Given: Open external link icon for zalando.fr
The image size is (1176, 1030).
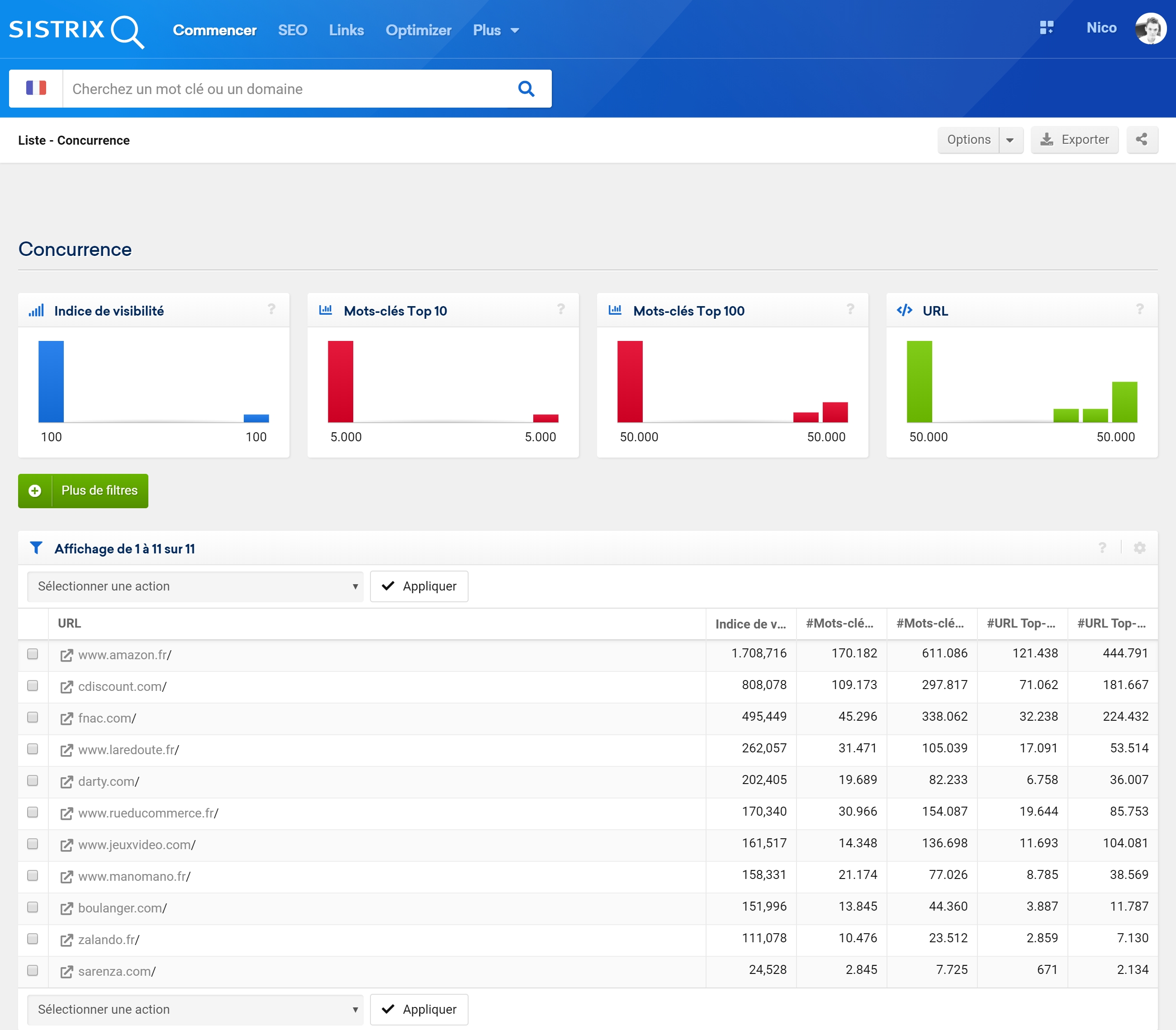Looking at the screenshot, I should coord(66,940).
